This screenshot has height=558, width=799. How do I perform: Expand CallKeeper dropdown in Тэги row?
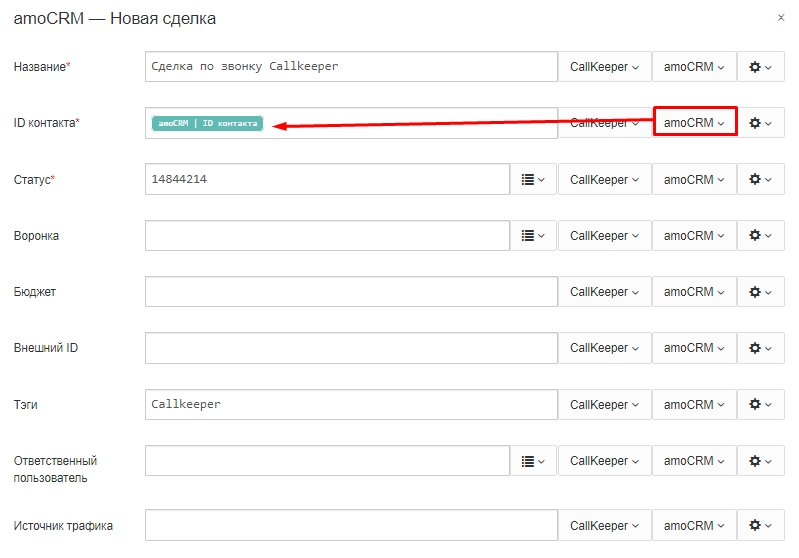(x=605, y=405)
